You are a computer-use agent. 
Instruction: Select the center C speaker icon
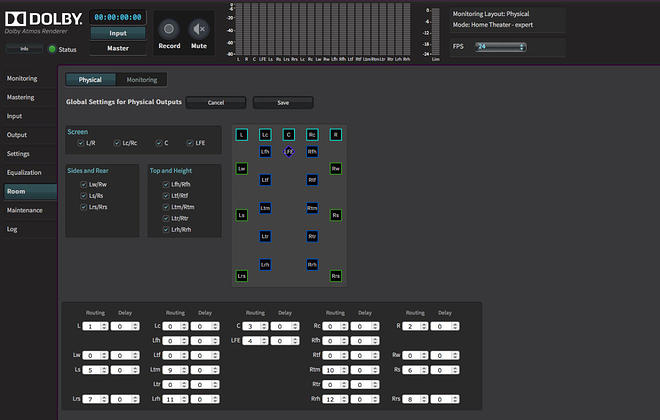pos(288,134)
